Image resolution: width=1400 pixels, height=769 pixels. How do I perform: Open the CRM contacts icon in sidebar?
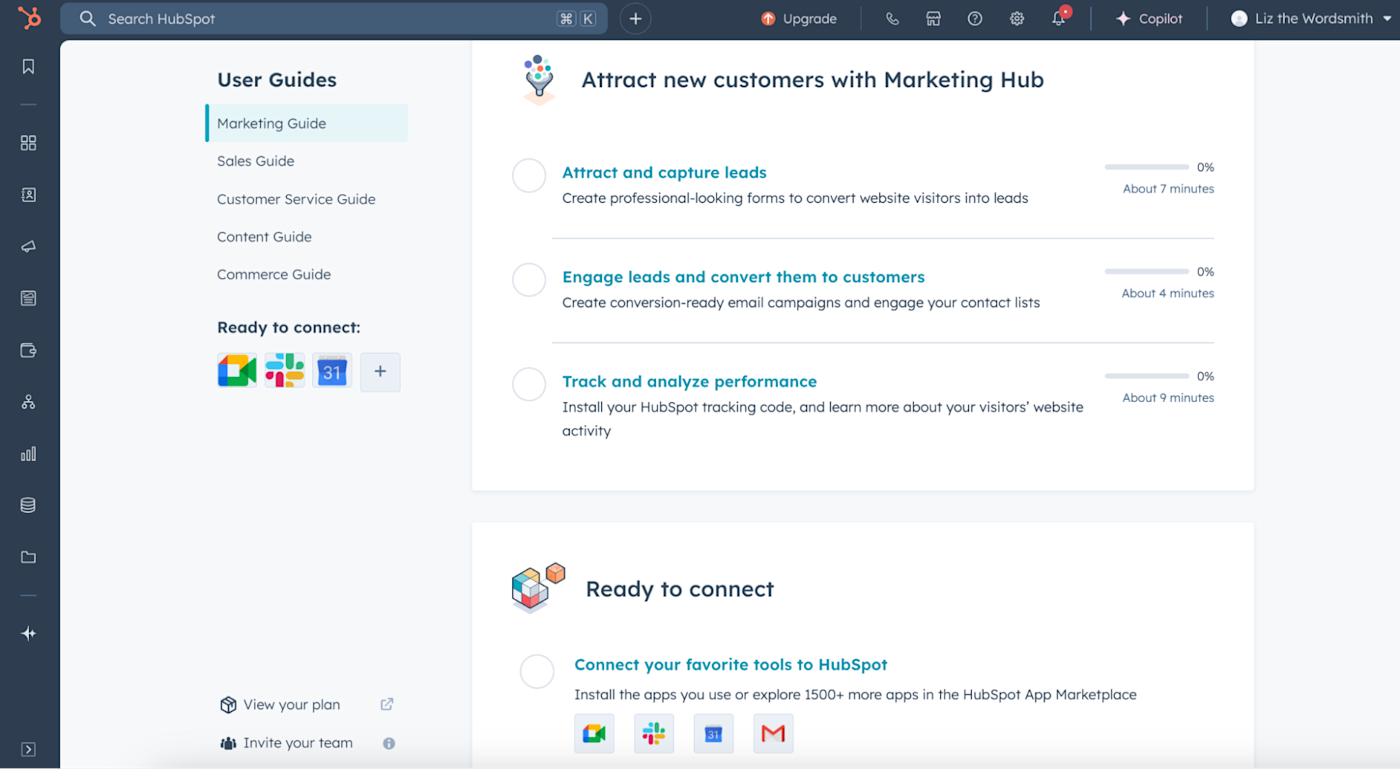pyautogui.click(x=28, y=195)
